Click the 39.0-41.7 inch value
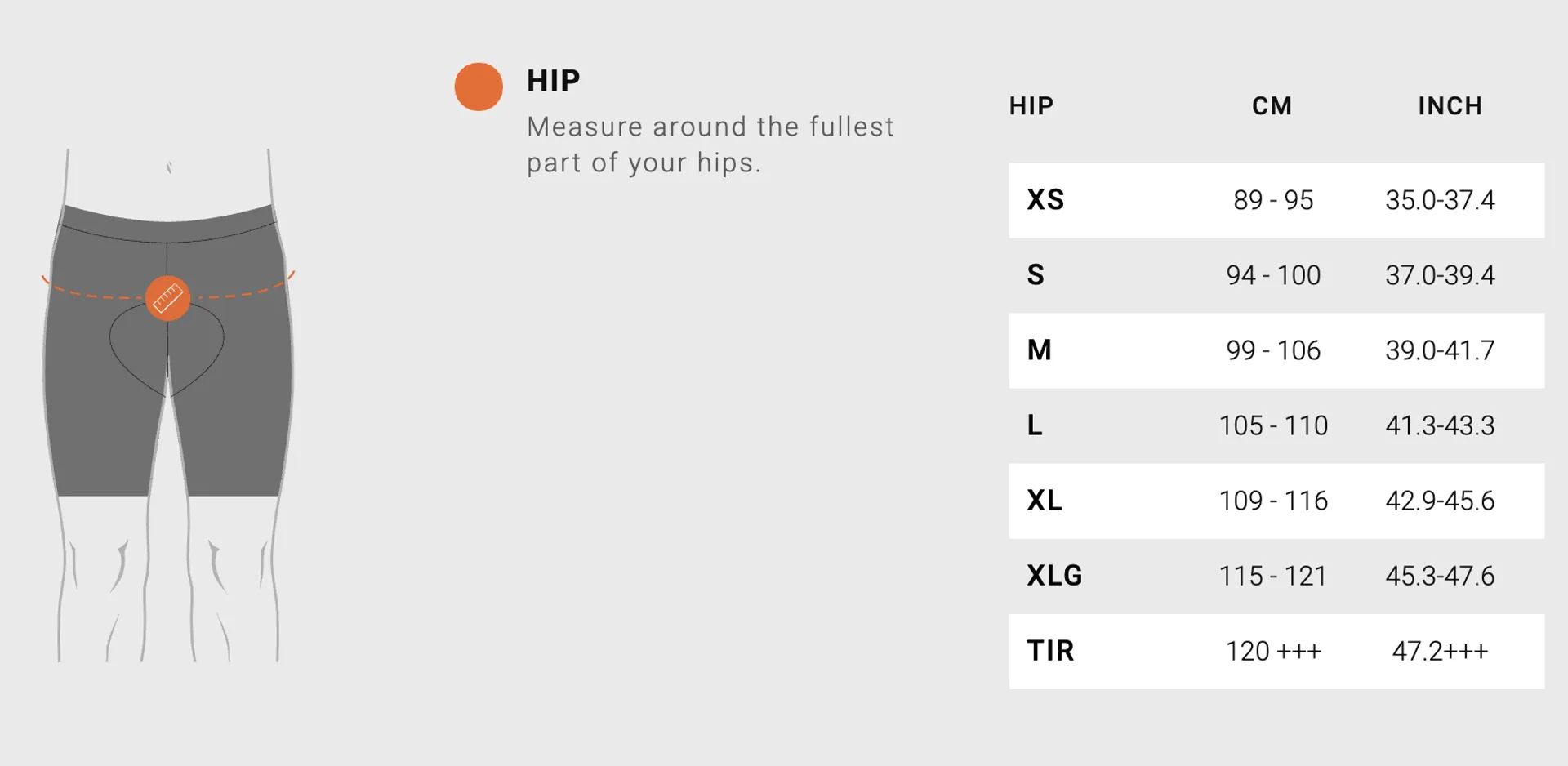 coord(1440,350)
